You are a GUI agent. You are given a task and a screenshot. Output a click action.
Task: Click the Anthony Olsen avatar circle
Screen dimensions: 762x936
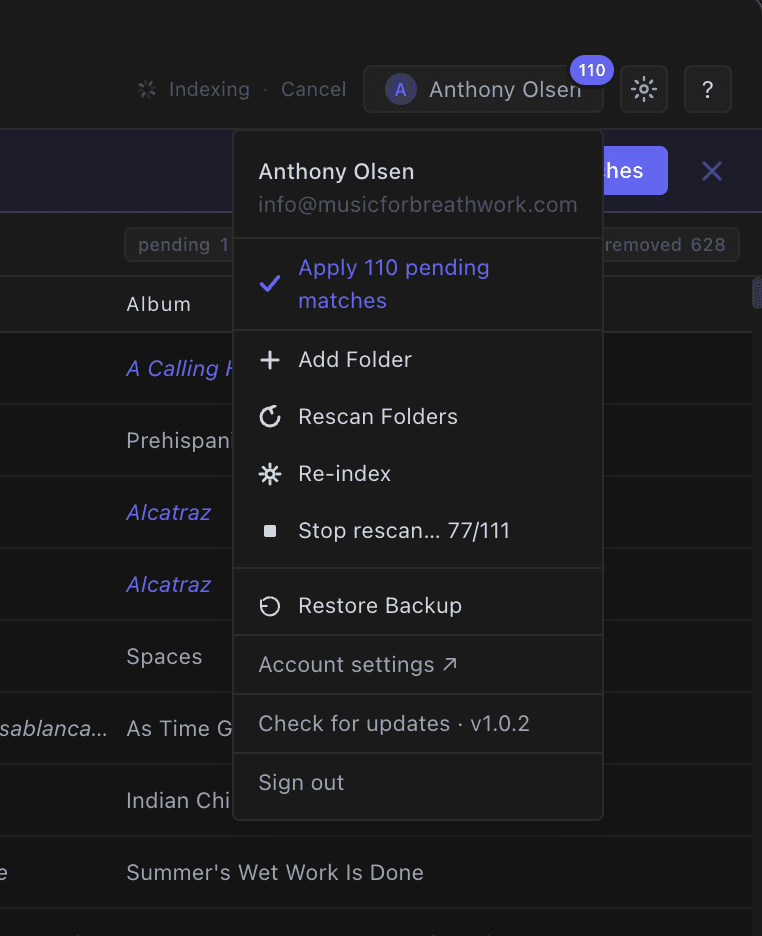(x=400, y=90)
